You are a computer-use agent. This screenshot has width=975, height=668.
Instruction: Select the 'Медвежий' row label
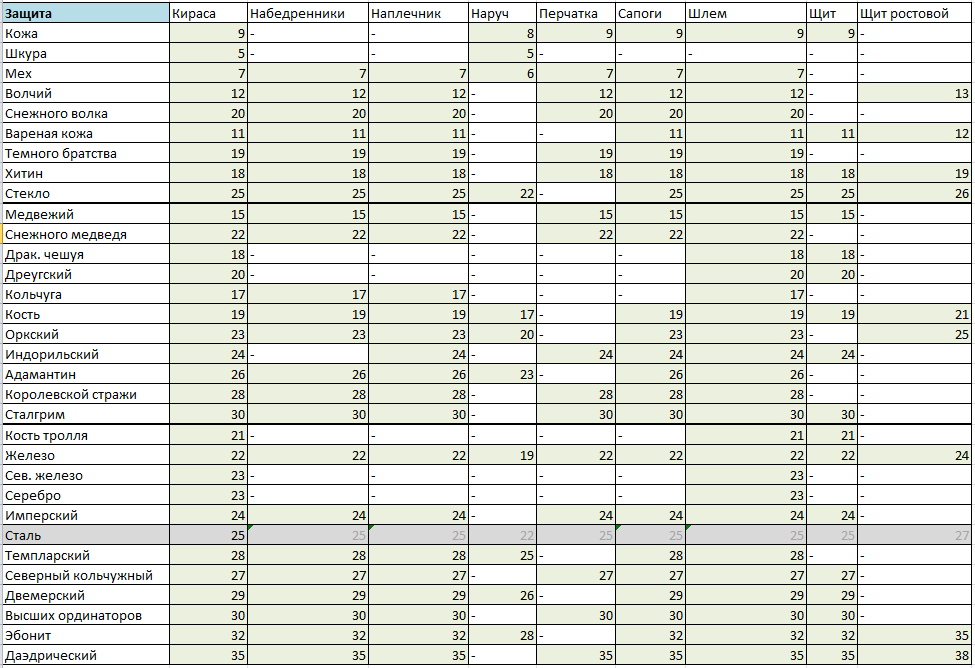[86, 214]
